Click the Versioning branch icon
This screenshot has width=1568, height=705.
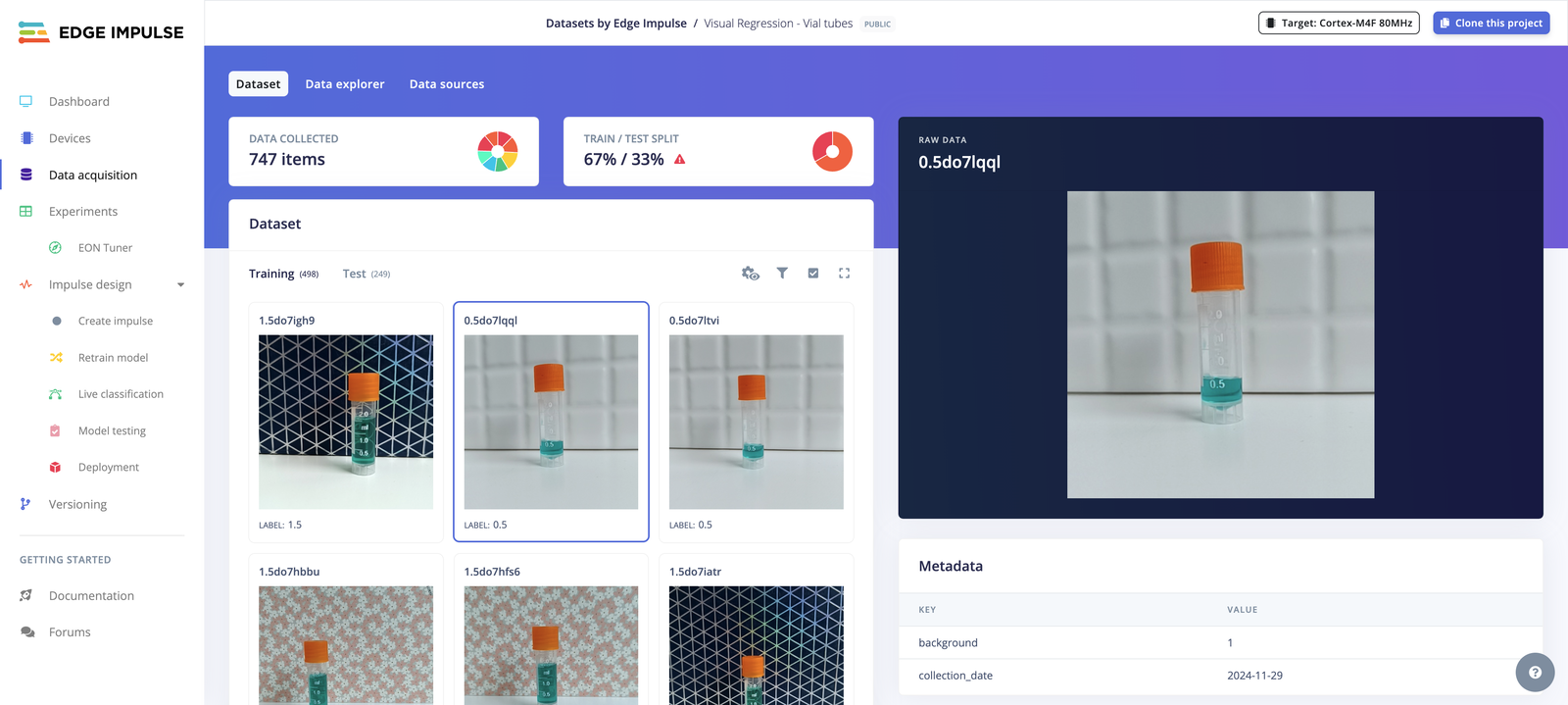[x=26, y=504]
